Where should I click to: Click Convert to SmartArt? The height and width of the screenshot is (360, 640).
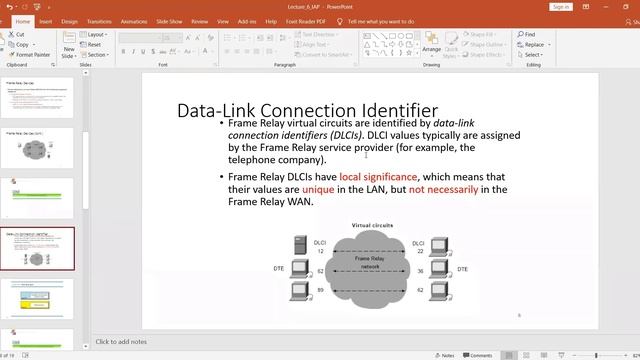click(323, 54)
